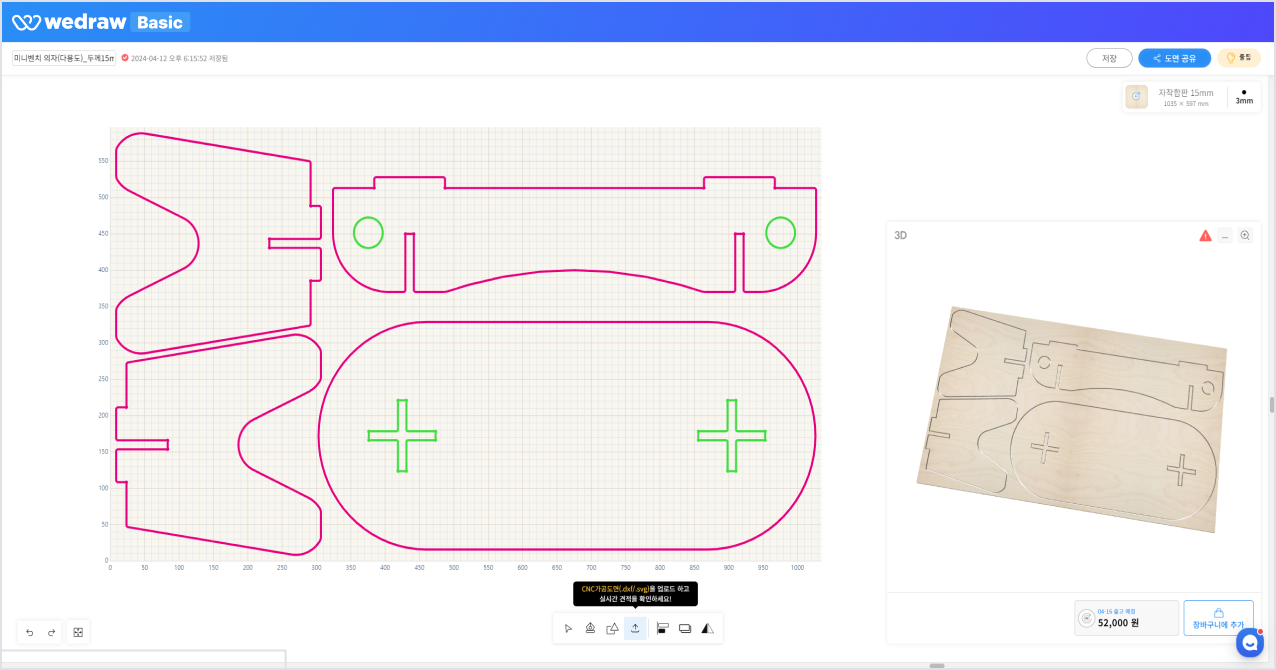The height and width of the screenshot is (670, 1276).
Task: Undo the last action
Action: 29,632
